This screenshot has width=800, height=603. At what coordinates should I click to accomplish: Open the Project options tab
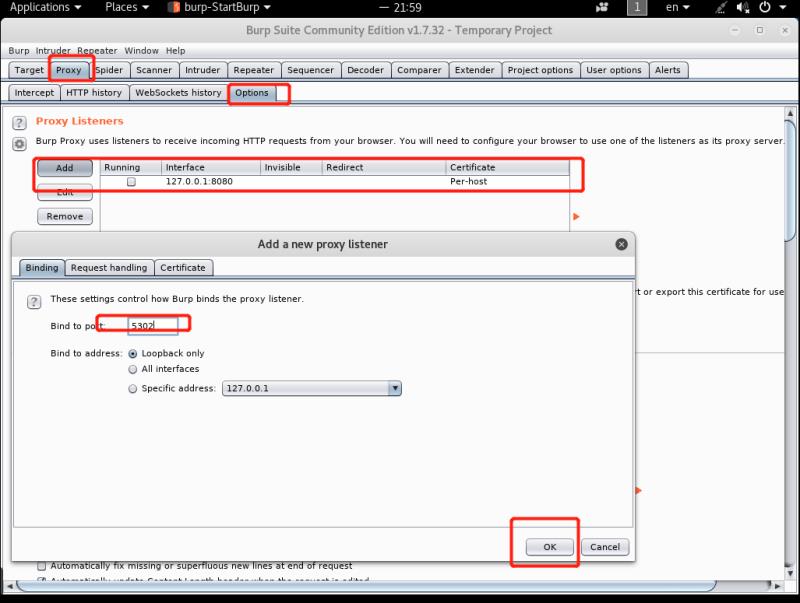click(x=540, y=70)
